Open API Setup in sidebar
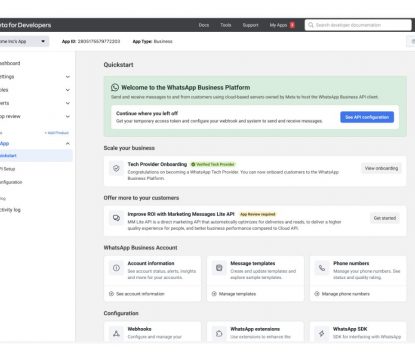415x360 pixels. 8,169
